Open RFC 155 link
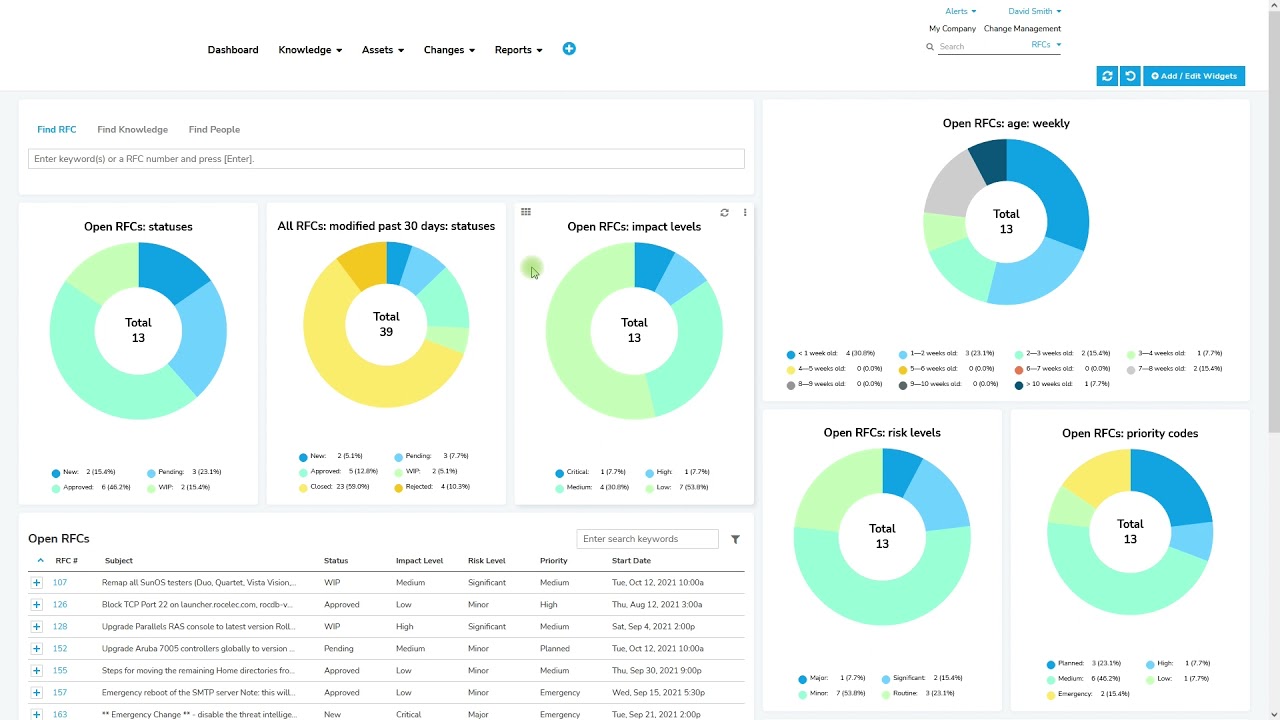The image size is (1280, 720). 60,671
